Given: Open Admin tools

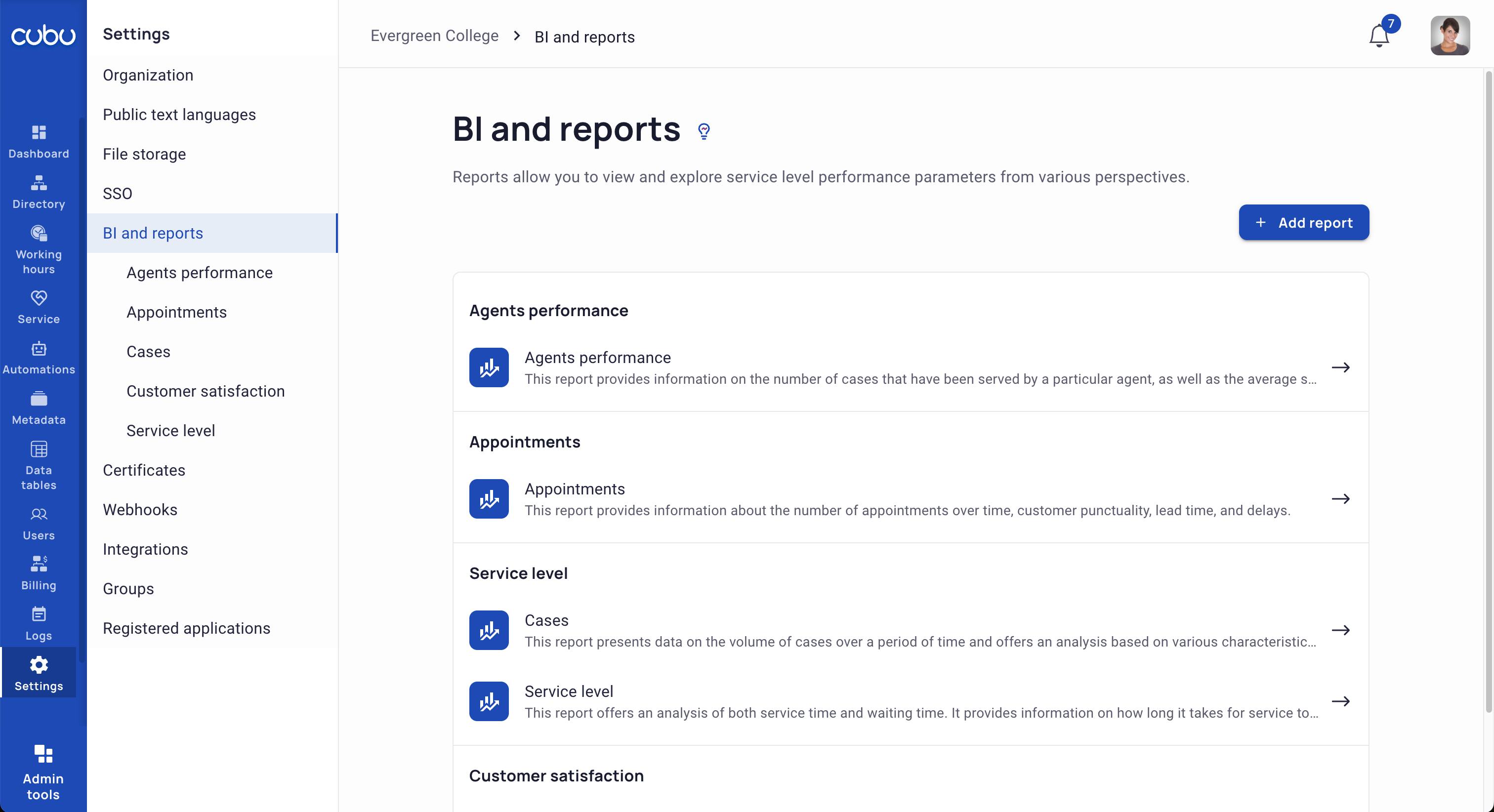Looking at the screenshot, I should click(x=43, y=772).
